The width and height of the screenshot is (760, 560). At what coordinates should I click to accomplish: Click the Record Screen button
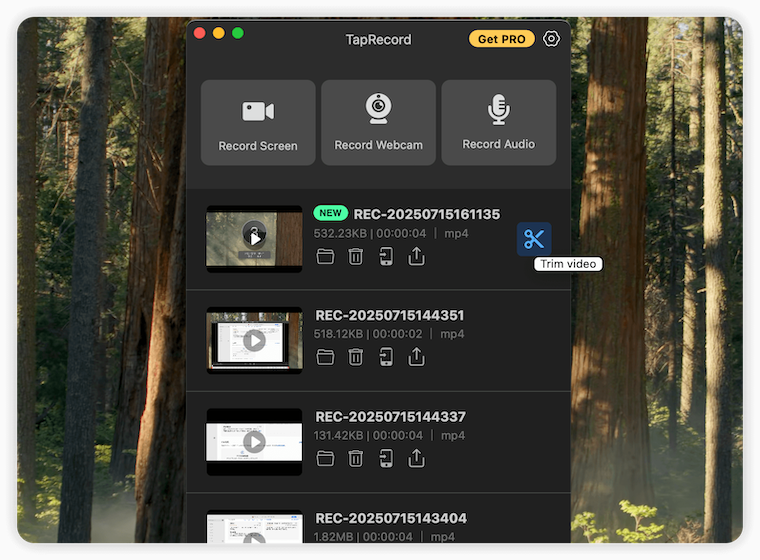[258, 122]
